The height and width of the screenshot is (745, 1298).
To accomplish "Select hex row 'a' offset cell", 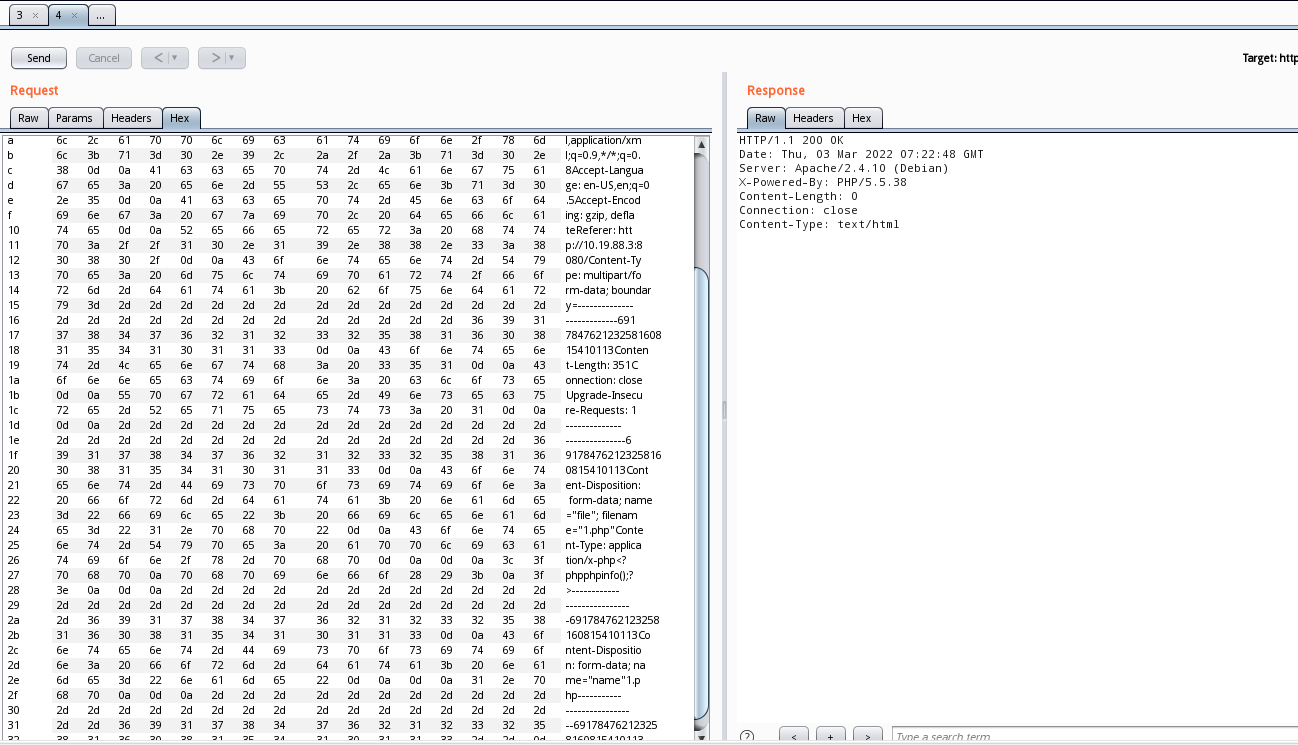I will point(11,140).
